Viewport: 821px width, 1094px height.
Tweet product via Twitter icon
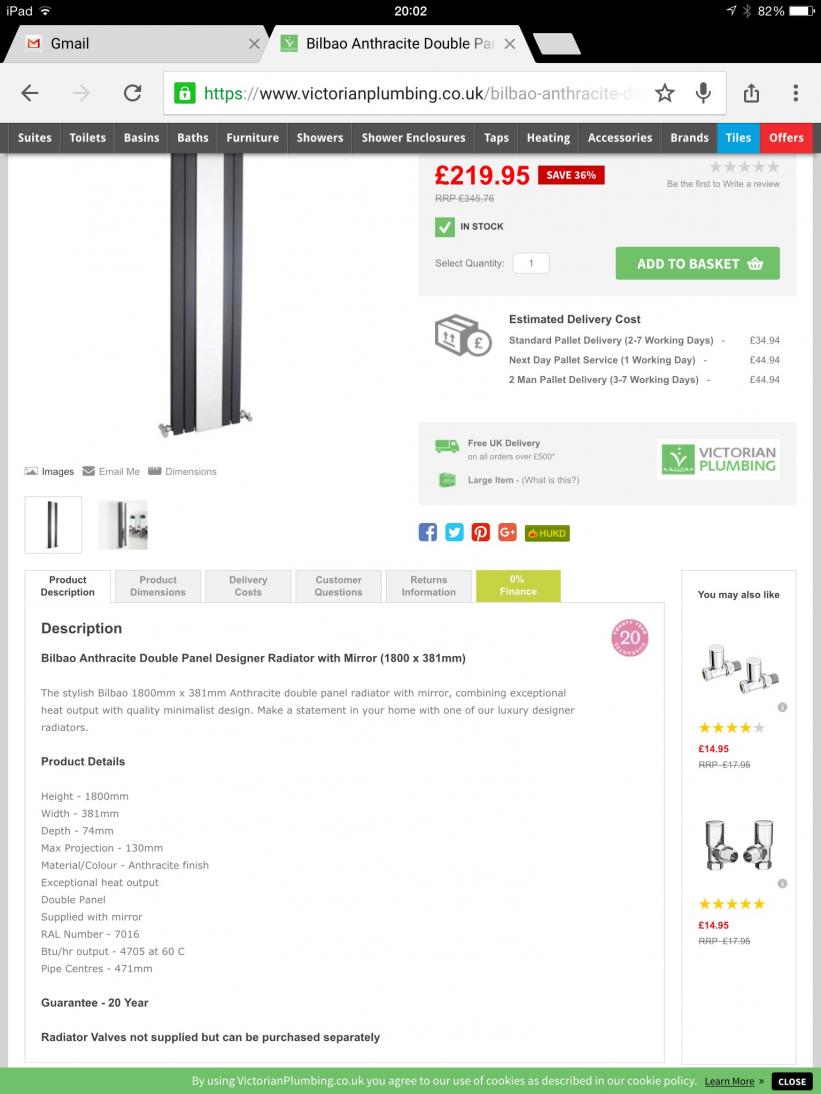pyautogui.click(x=454, y=532)
